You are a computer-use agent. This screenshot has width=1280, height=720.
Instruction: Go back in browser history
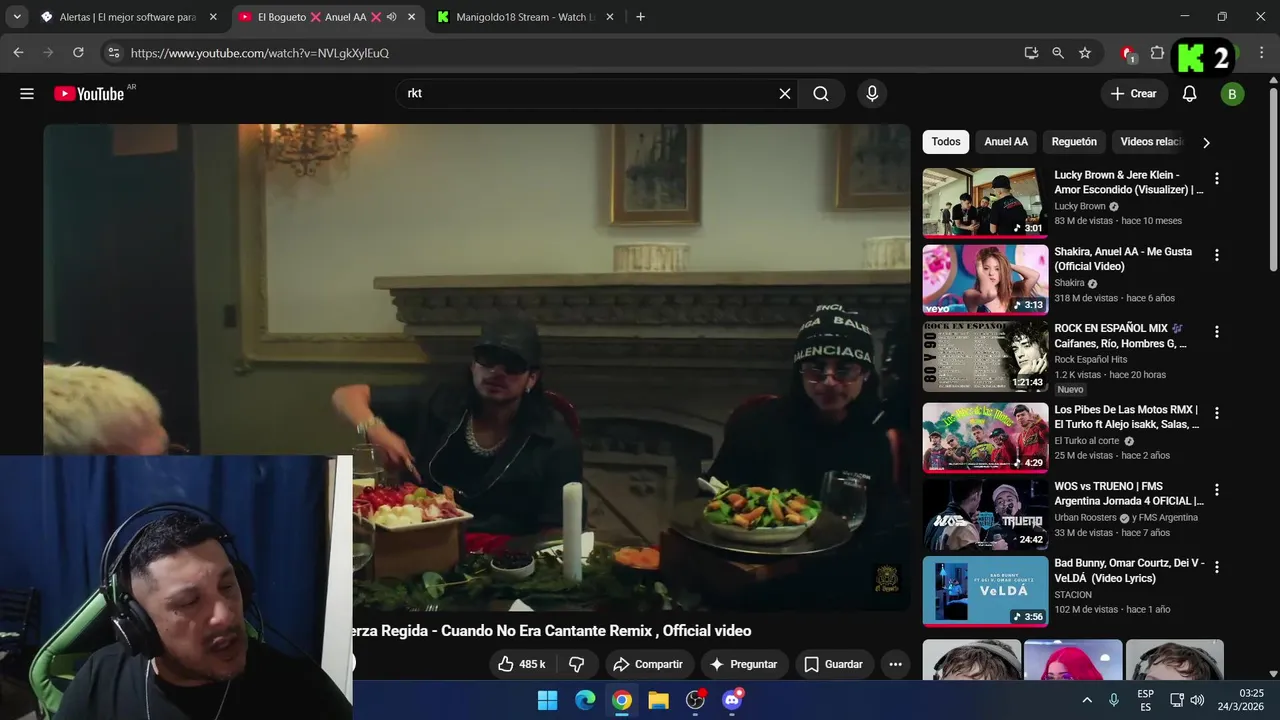coord(18,53)
